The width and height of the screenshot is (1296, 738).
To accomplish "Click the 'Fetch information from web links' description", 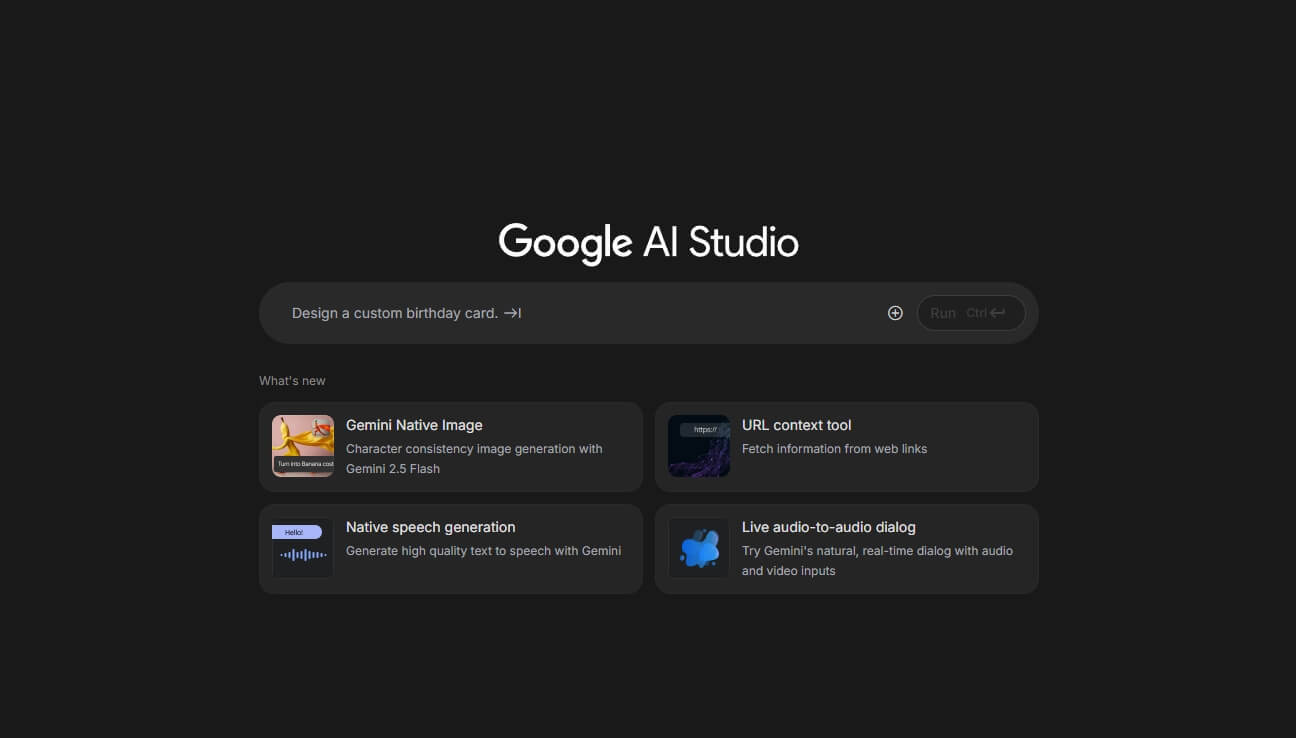I will pos(834,448).
